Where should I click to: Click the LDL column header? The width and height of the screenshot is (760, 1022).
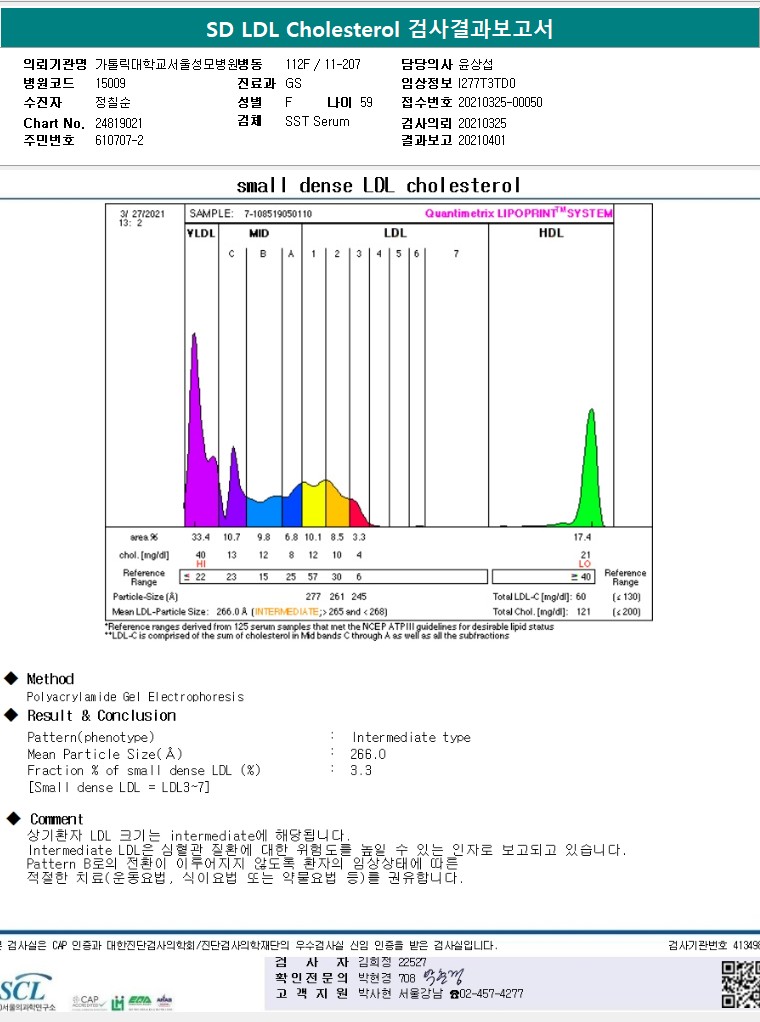point(395,233)
